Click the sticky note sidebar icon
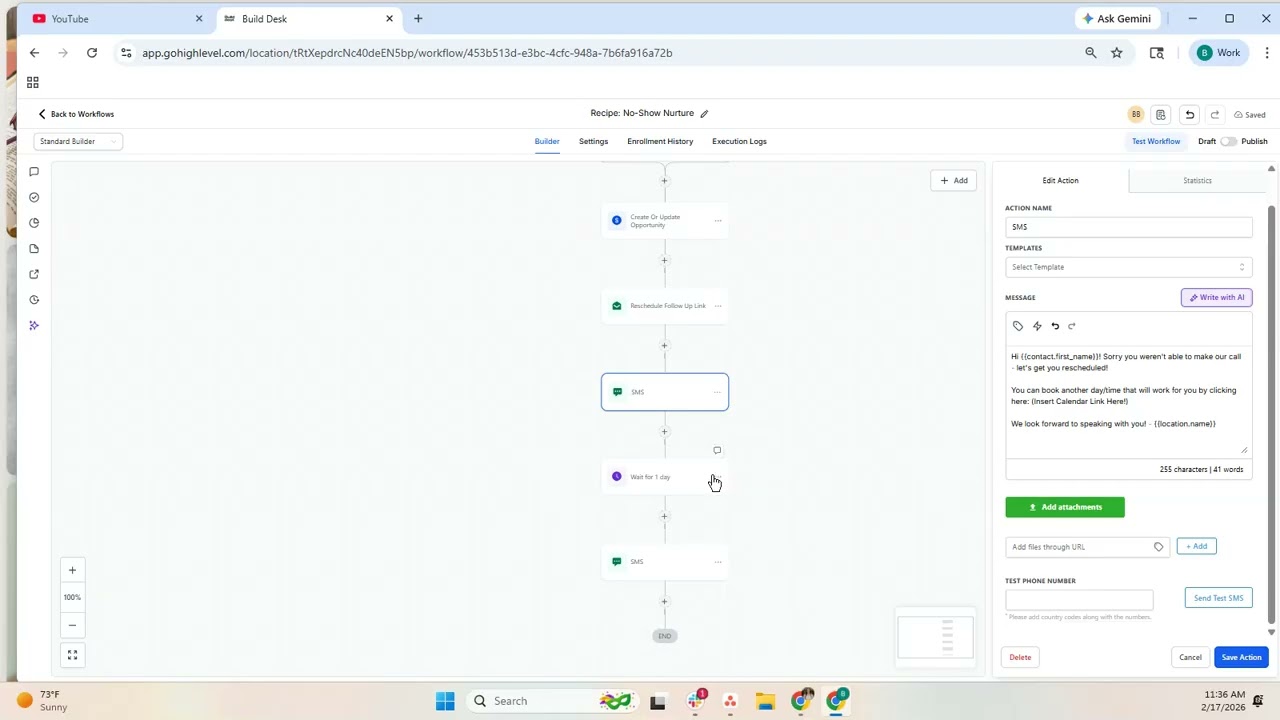1280x720 pixels. tap(34, 249)
